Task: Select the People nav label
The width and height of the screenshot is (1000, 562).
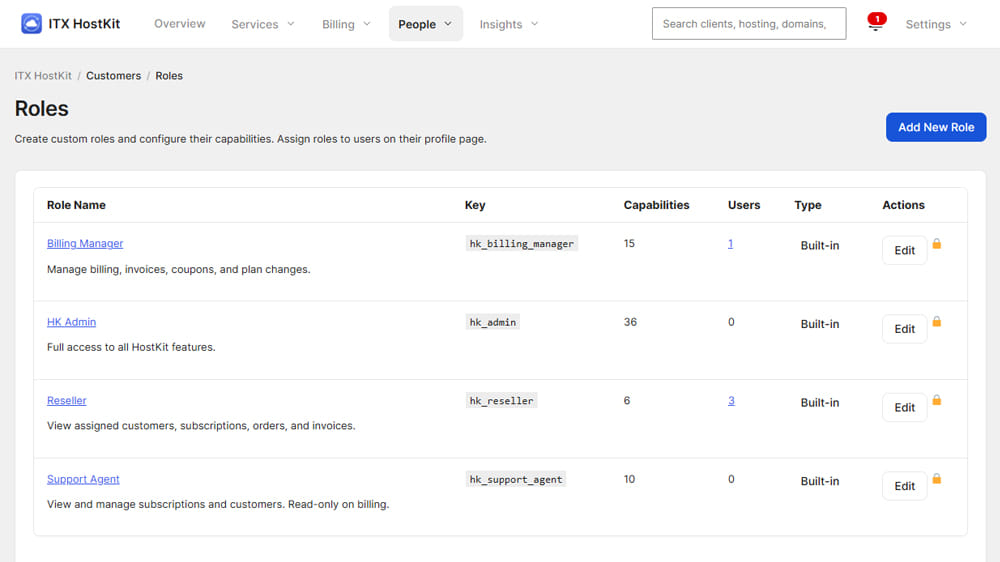Action: (417, 24)
